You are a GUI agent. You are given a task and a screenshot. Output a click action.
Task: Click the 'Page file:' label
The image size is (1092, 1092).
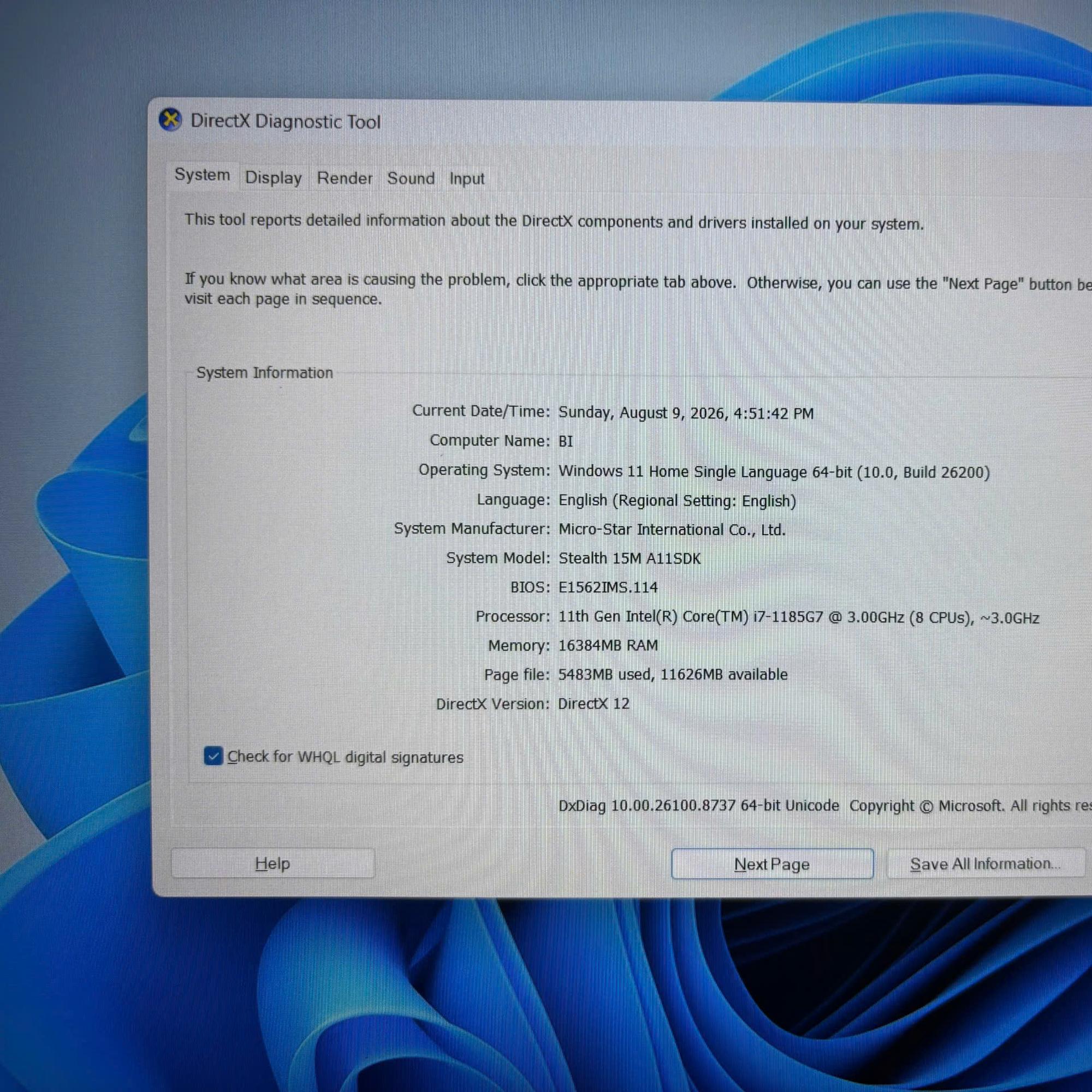517,674
